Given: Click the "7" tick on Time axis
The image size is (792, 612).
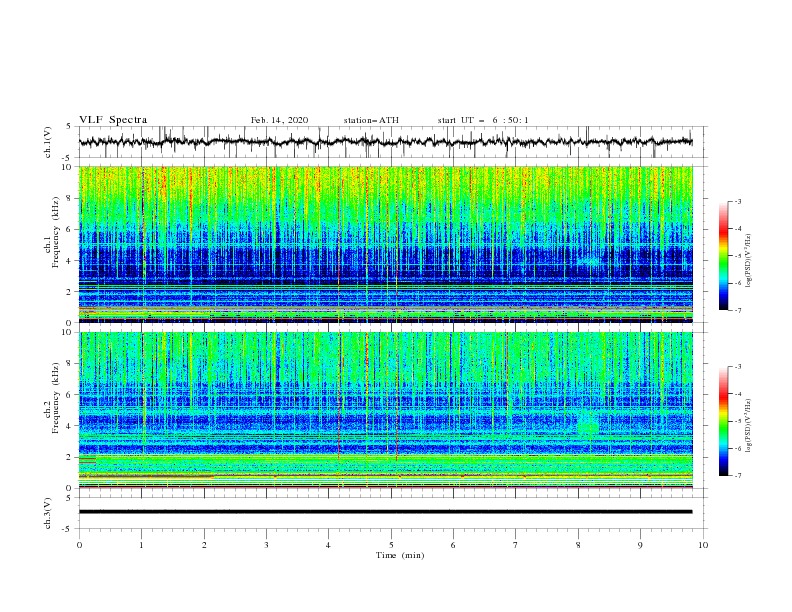Looking at the screenshot, I should tap(516, 545).
